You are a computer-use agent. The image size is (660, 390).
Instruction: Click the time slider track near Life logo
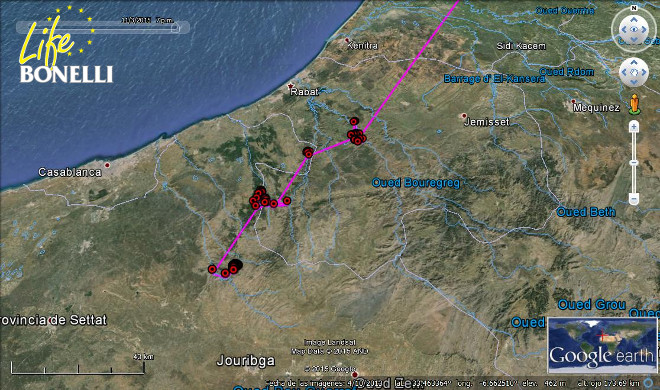click(103, 28)
